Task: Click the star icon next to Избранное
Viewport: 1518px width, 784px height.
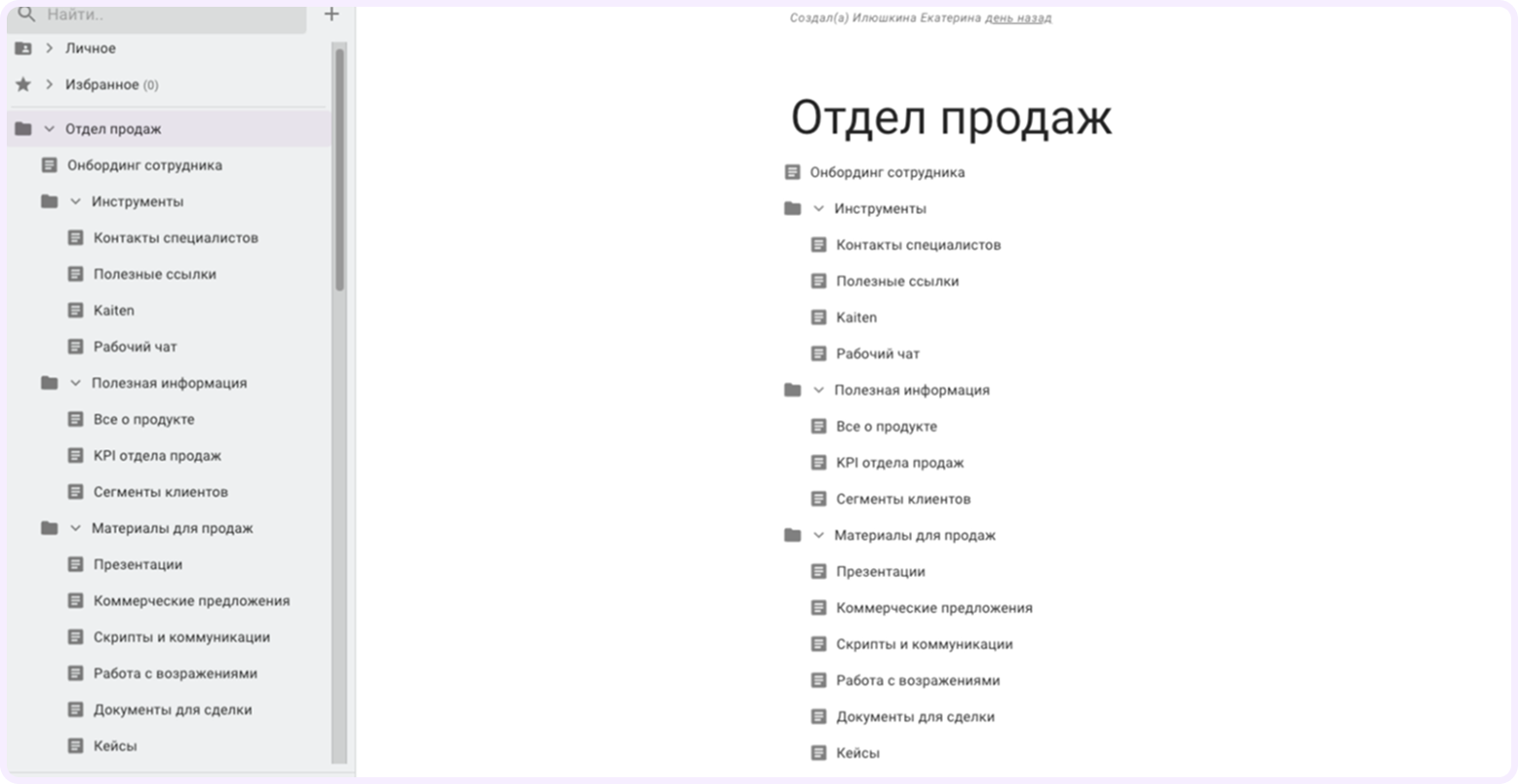Action: pyautogui.click(x=23, y=85)
